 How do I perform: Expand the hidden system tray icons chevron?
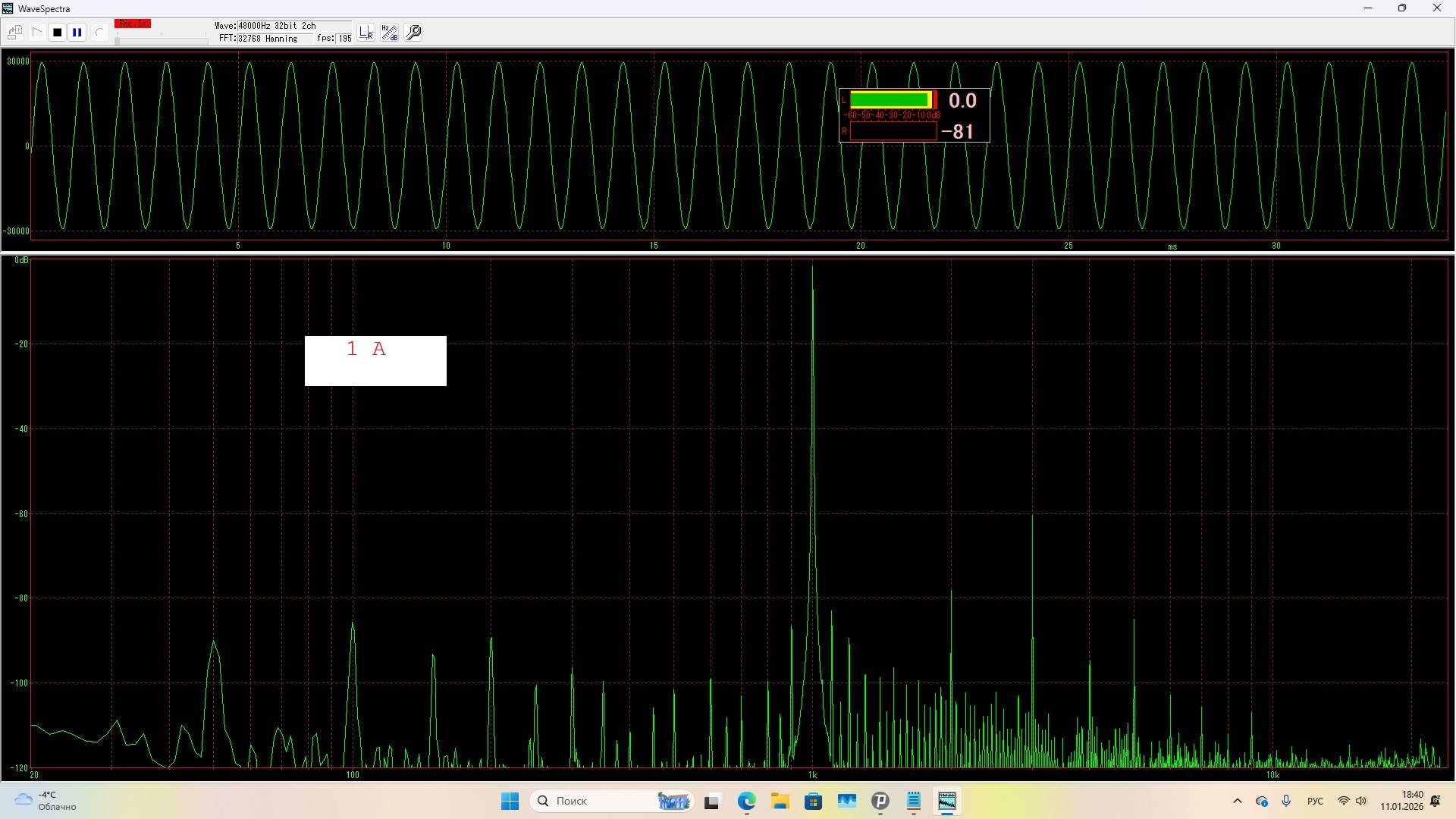pyautogui.click(x=1238, y=801)
